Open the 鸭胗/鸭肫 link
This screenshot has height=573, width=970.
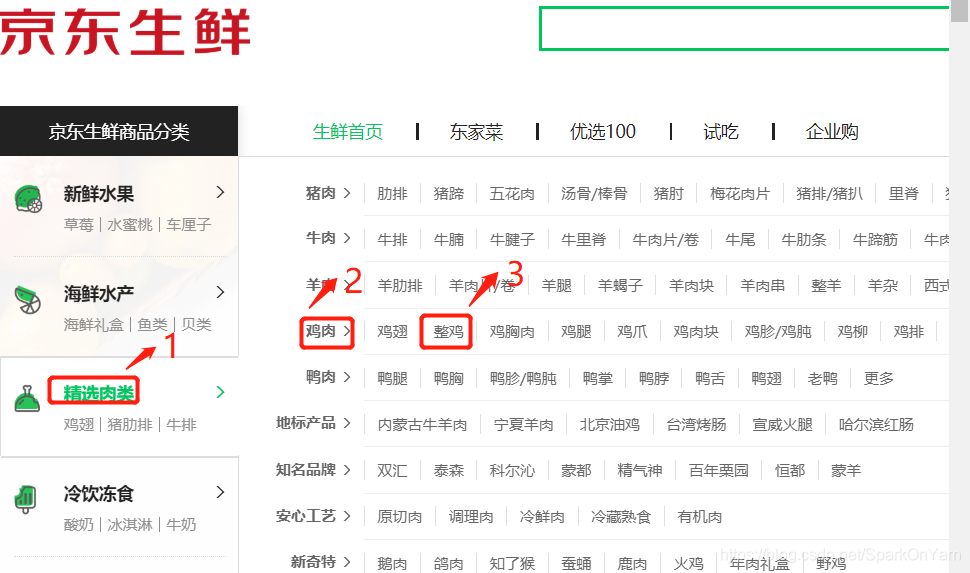pos(523,378)
